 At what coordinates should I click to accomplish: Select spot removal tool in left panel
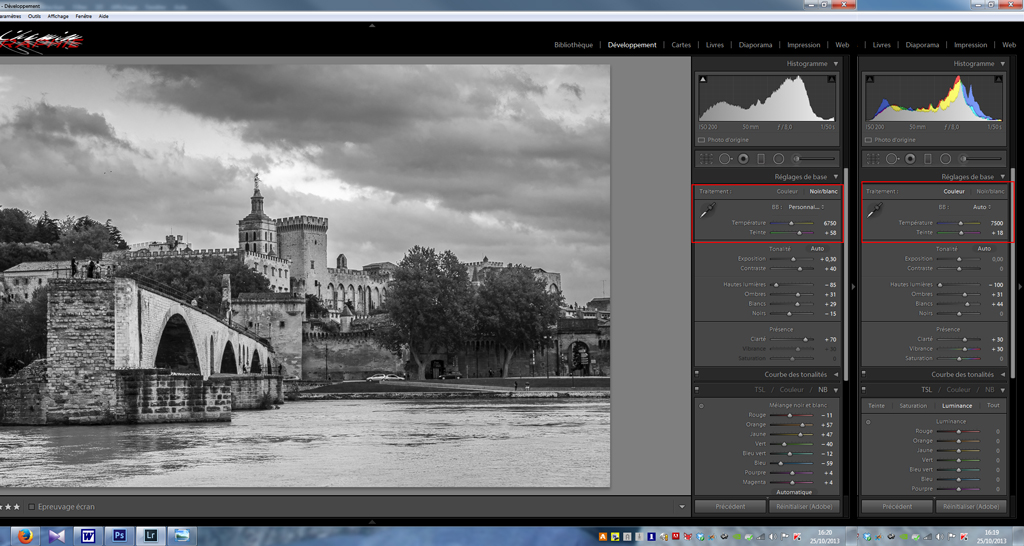pos(726,159)
